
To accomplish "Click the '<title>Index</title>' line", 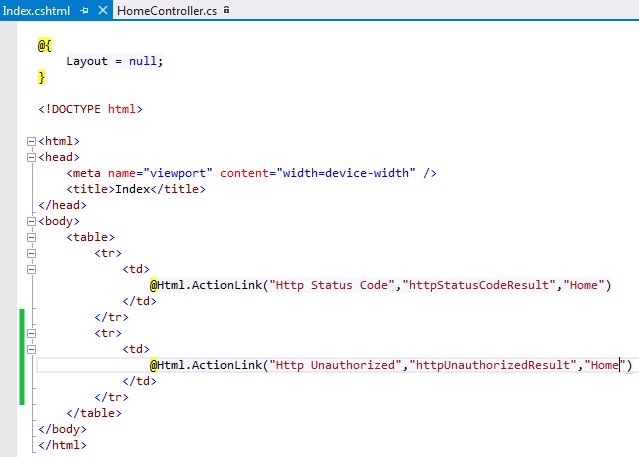I will [x=136, y=189].
